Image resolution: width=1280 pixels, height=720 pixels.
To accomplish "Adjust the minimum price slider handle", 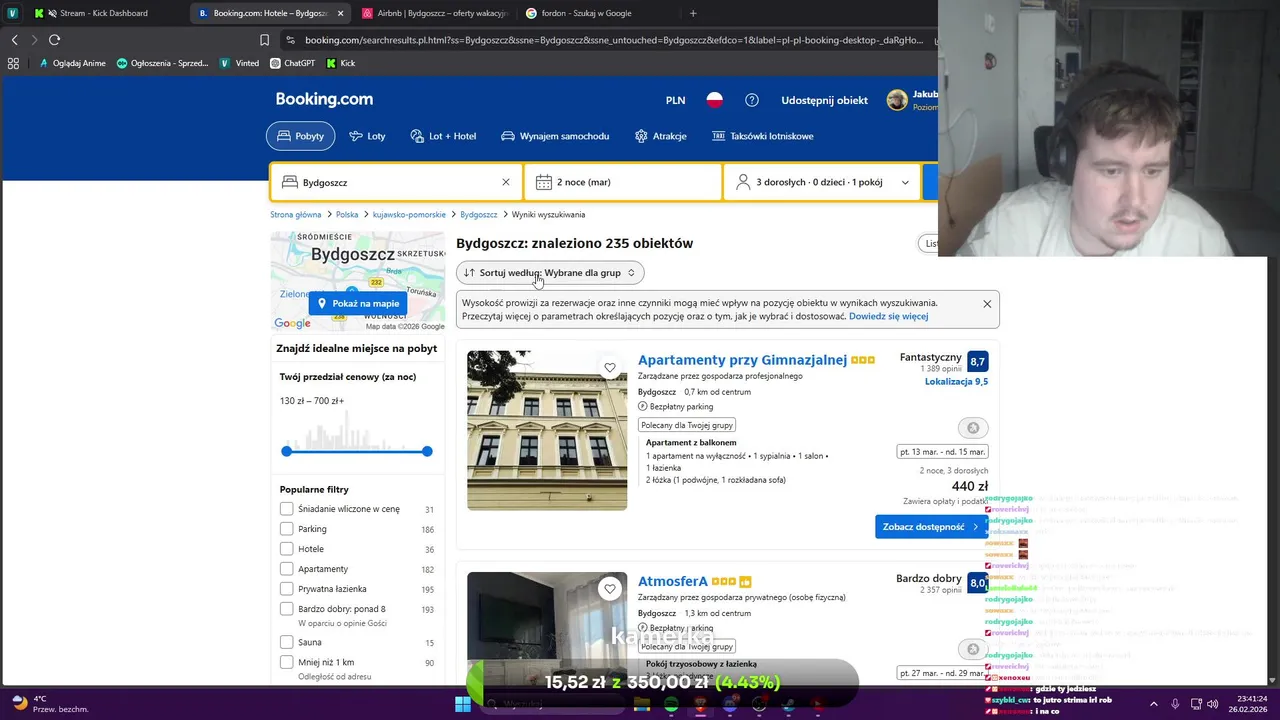I will pos(287,451).
